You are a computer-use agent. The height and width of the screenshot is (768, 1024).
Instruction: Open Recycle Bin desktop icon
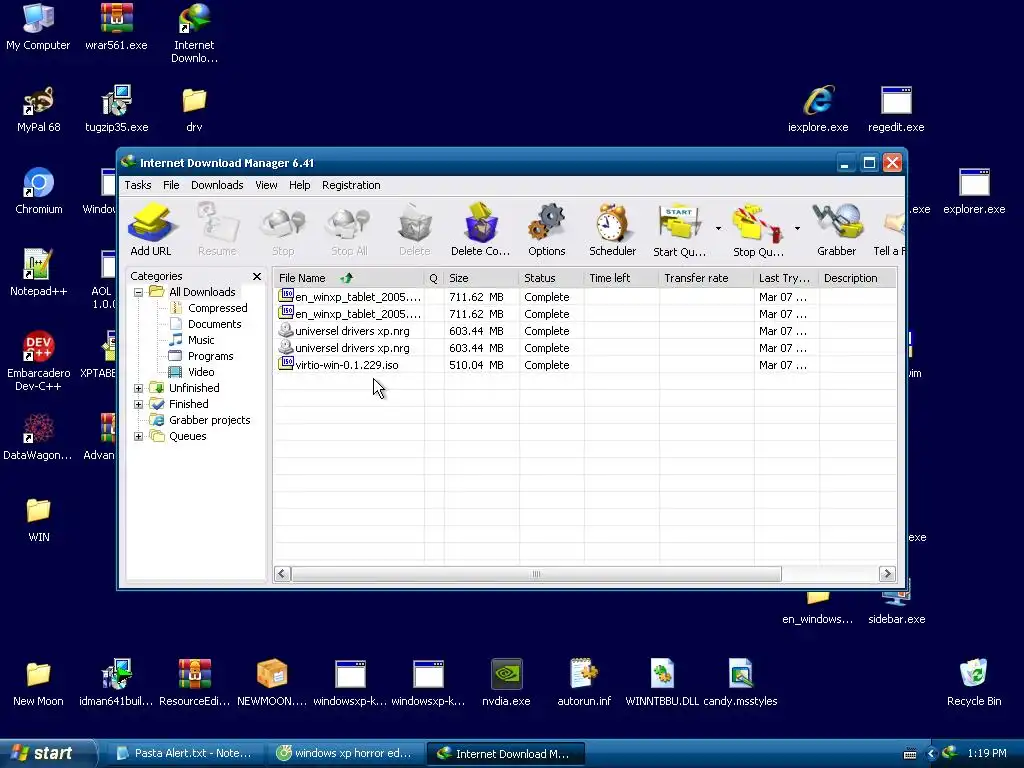(x=974, y=683)
